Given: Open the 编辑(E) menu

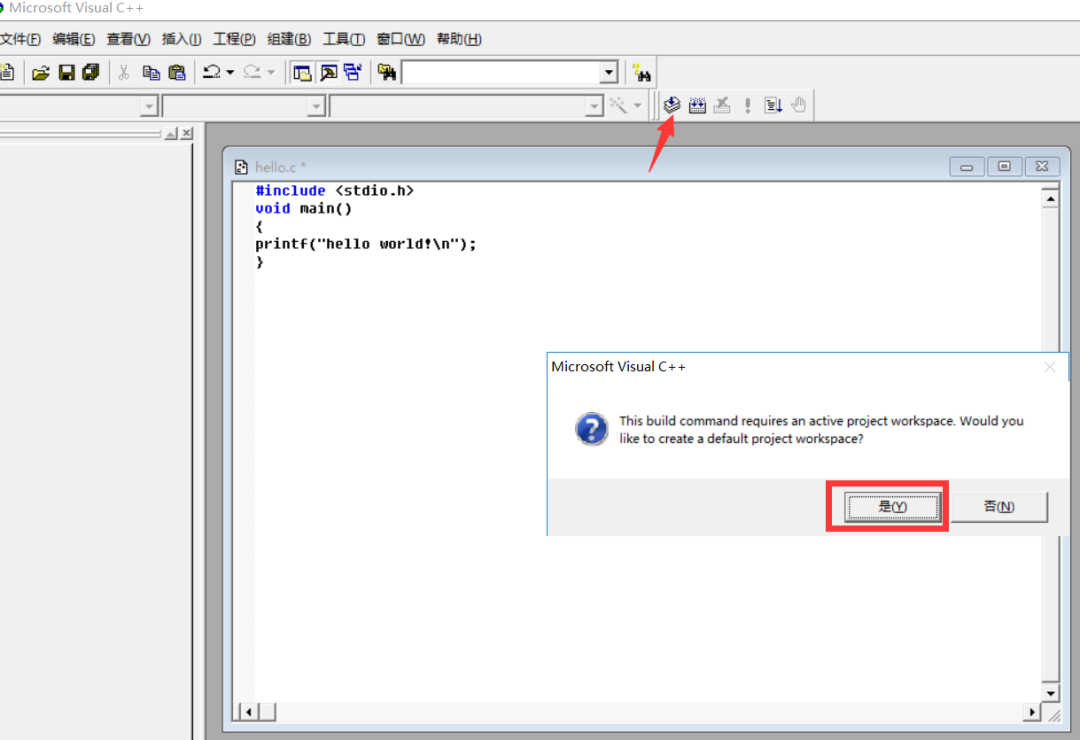Looking at the screenshot, I should click(74, 39).
